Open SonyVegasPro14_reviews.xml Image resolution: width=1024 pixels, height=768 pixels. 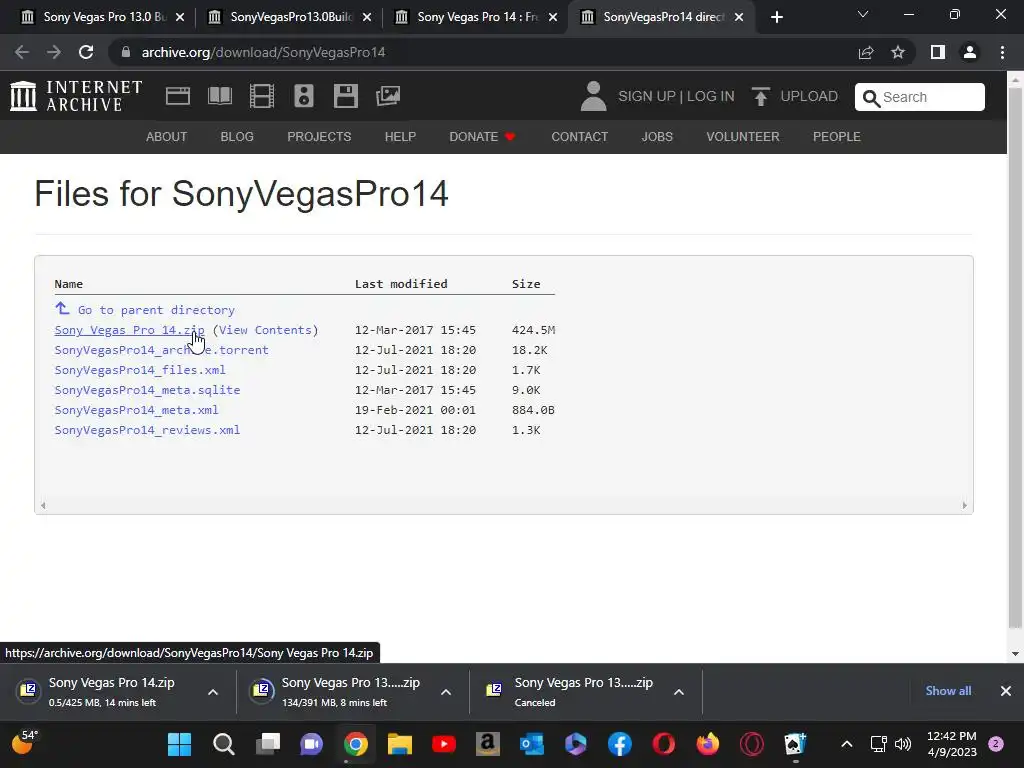pos(147,430)
